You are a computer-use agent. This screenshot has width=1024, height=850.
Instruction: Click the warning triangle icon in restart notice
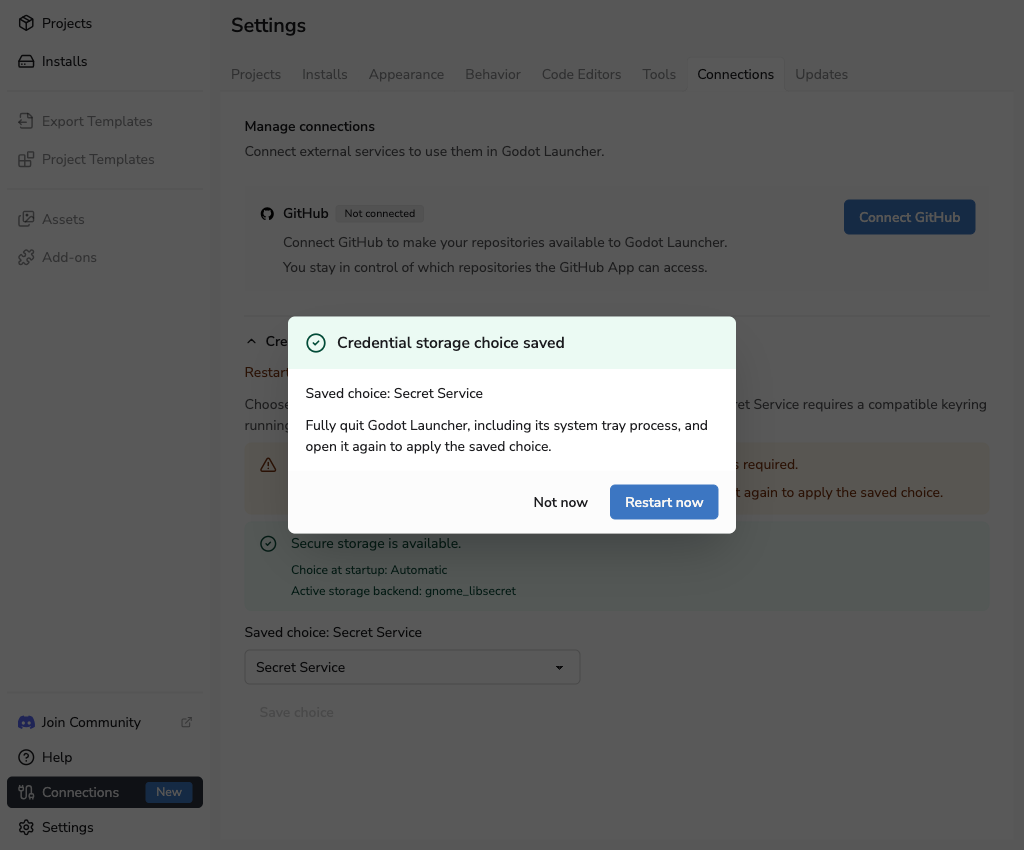click(x=268, y=465)
